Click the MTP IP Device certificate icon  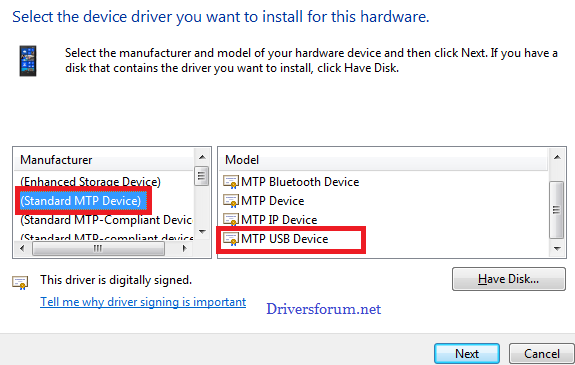point(231,219)
